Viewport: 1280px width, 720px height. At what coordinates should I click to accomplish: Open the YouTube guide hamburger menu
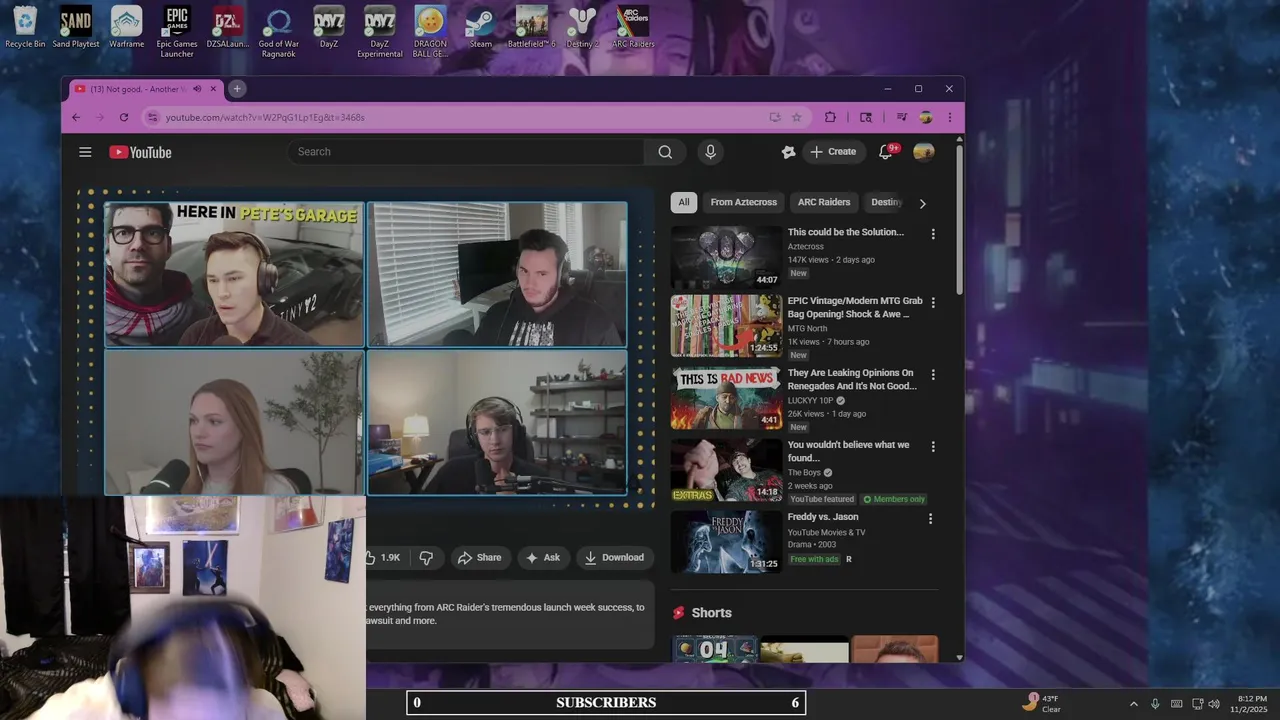point(85,152)
